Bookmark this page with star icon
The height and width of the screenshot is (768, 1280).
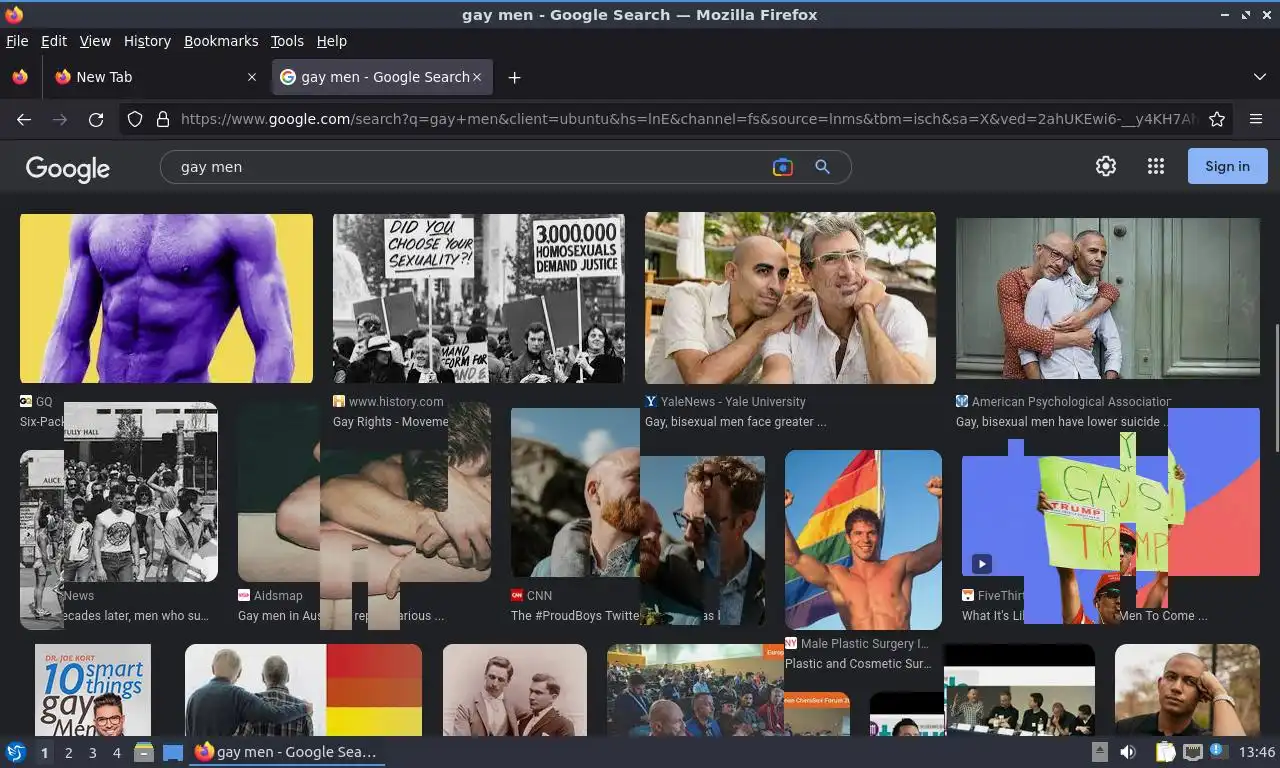tap(1217, 119)
